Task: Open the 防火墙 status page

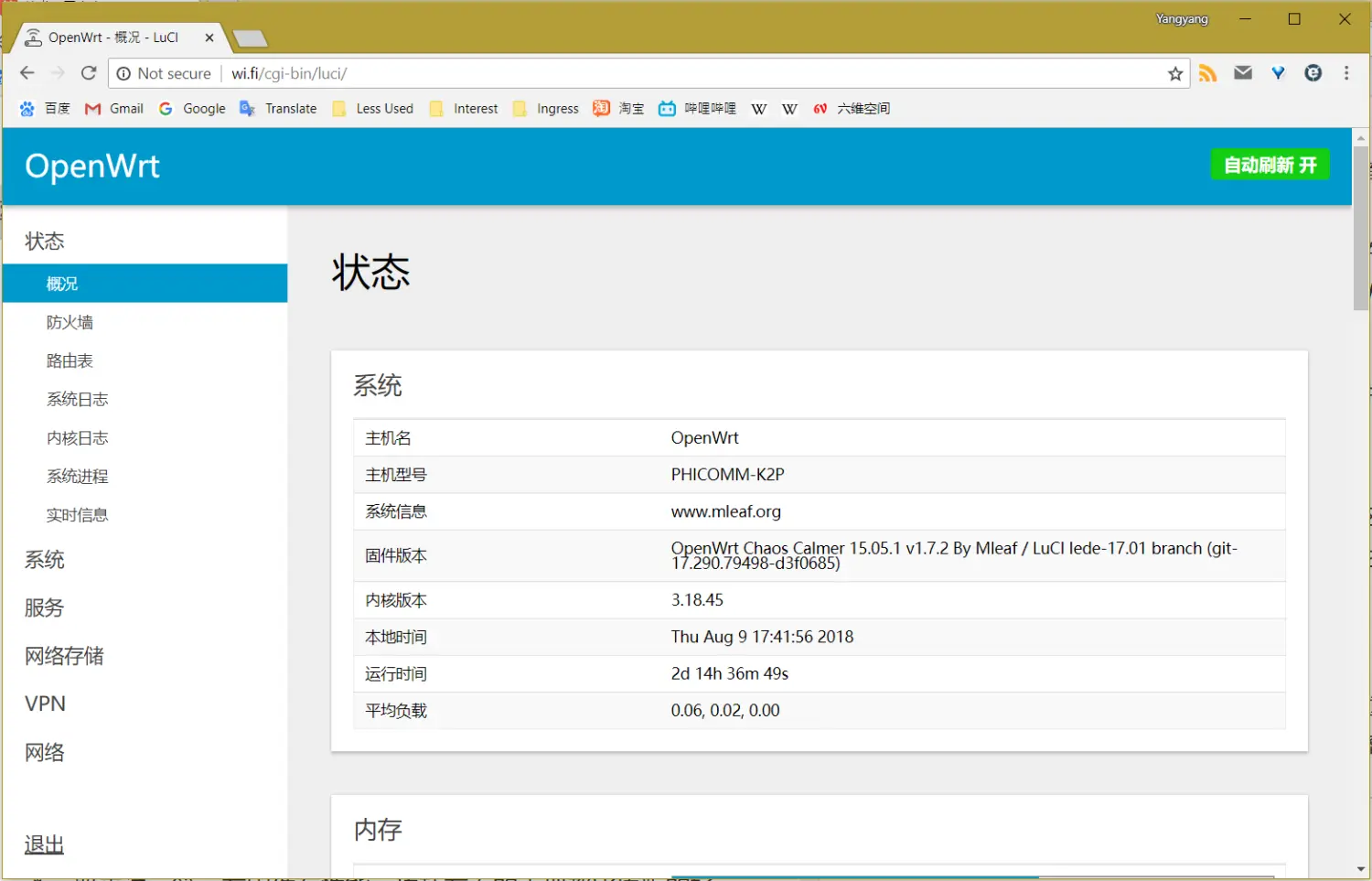Action: [x=70, y=322]
